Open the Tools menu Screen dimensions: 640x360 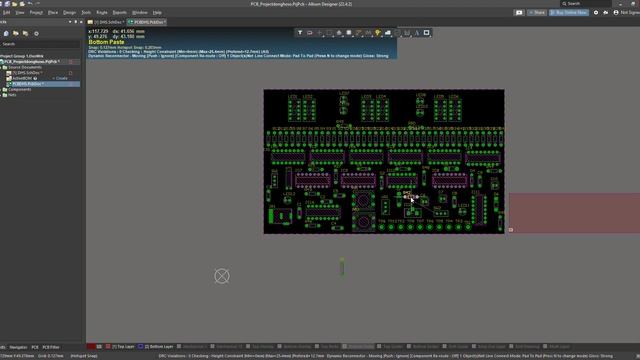click(86, 13)
